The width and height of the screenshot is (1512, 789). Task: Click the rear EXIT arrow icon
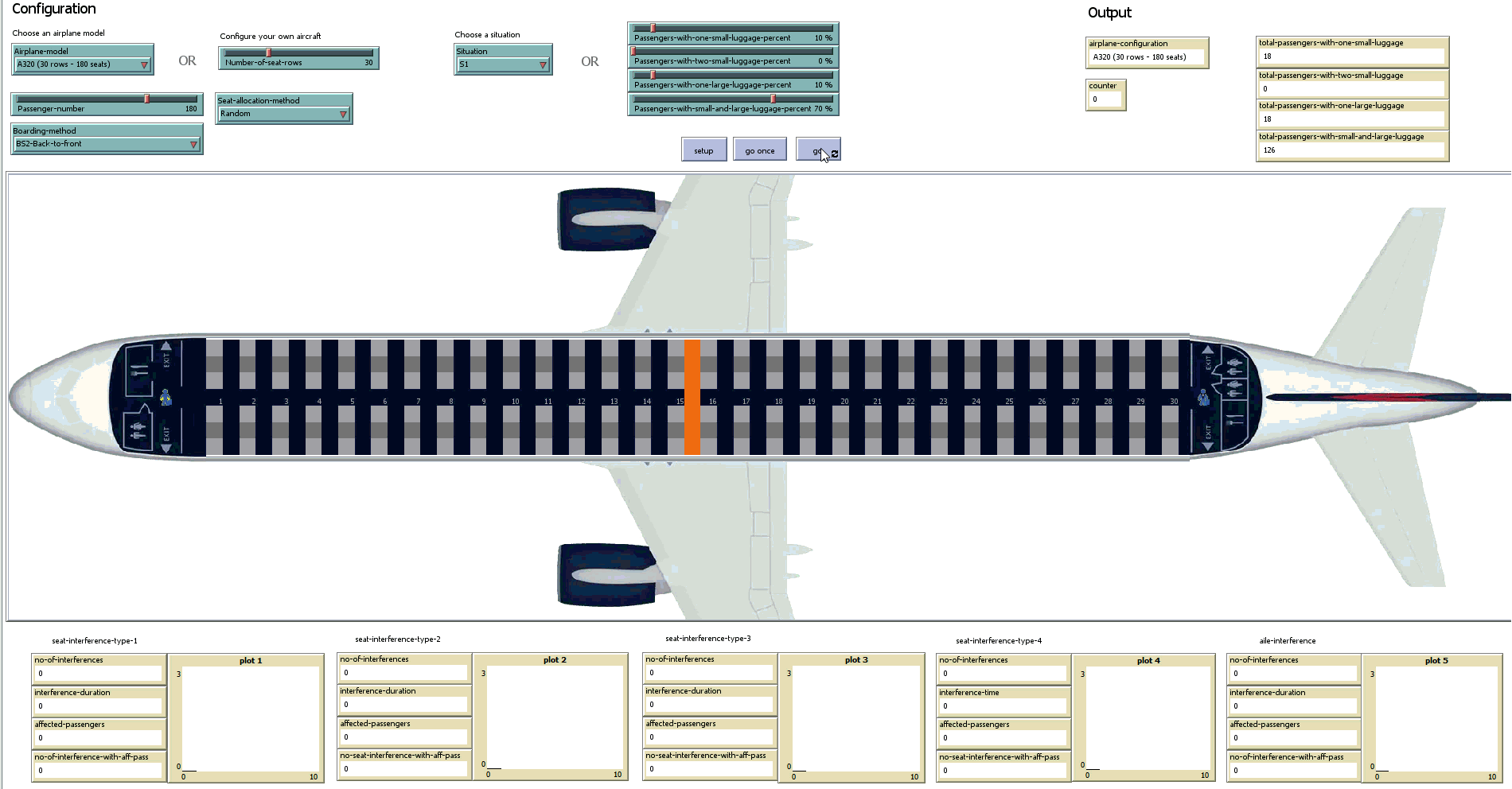pos(1208,350)
